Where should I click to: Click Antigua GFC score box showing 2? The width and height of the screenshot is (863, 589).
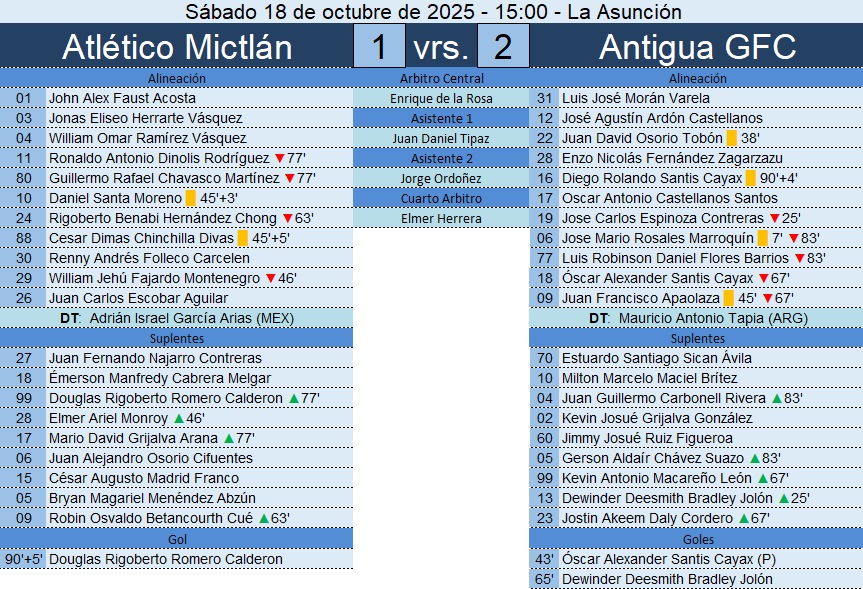pos(503,47)
